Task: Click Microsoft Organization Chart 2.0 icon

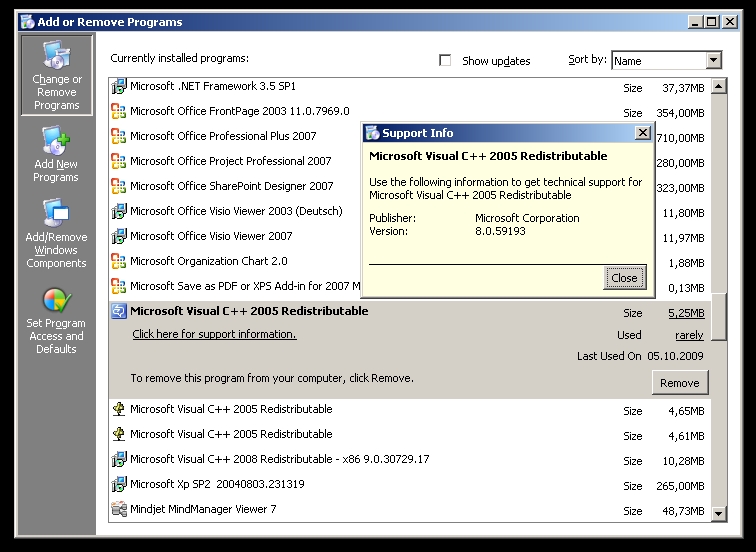Action: [x=119, y=261]
